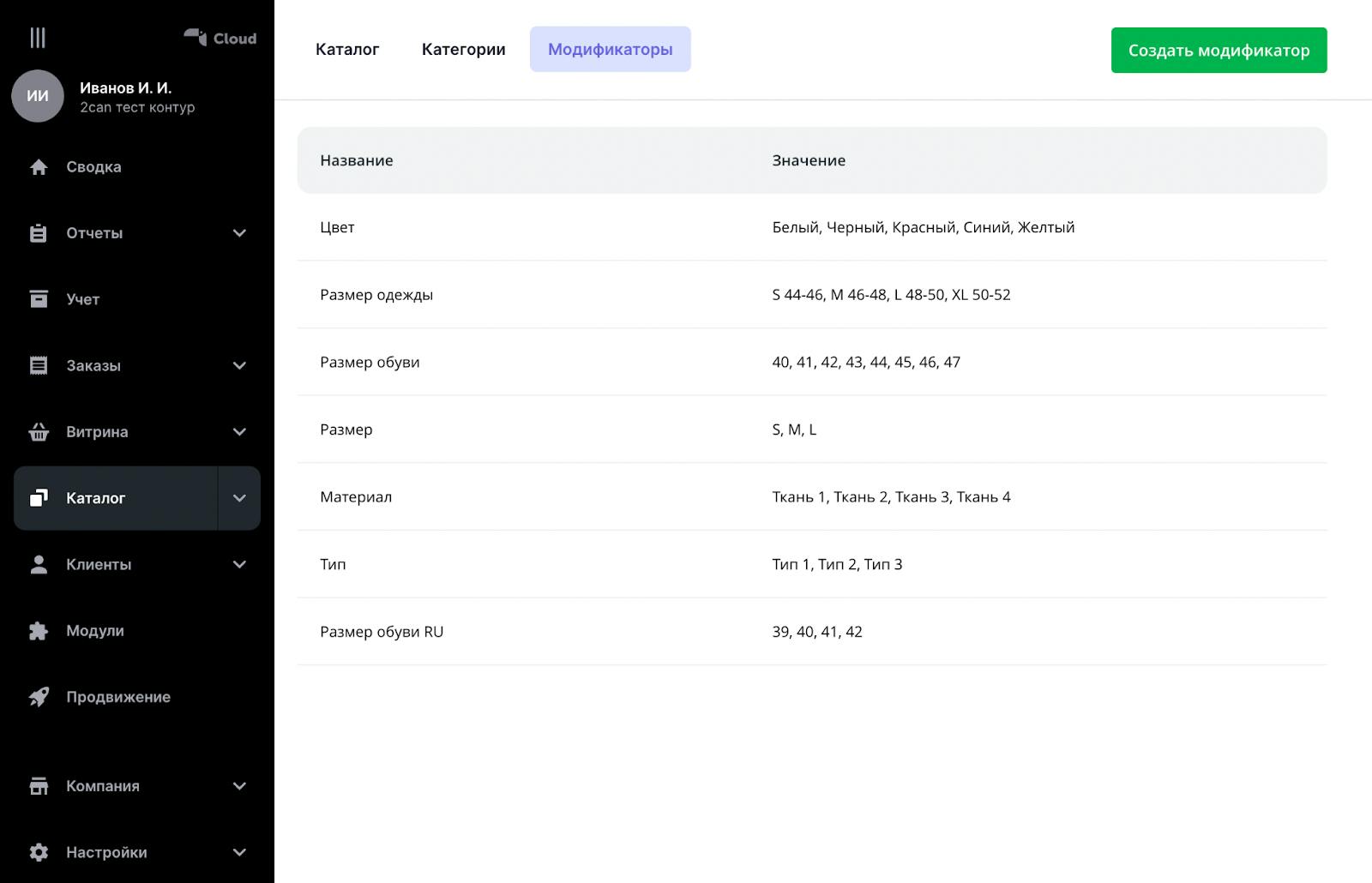Expand the Витрина submenu chevron
This screenshot has width=1372, height=883.
point(239,432)
